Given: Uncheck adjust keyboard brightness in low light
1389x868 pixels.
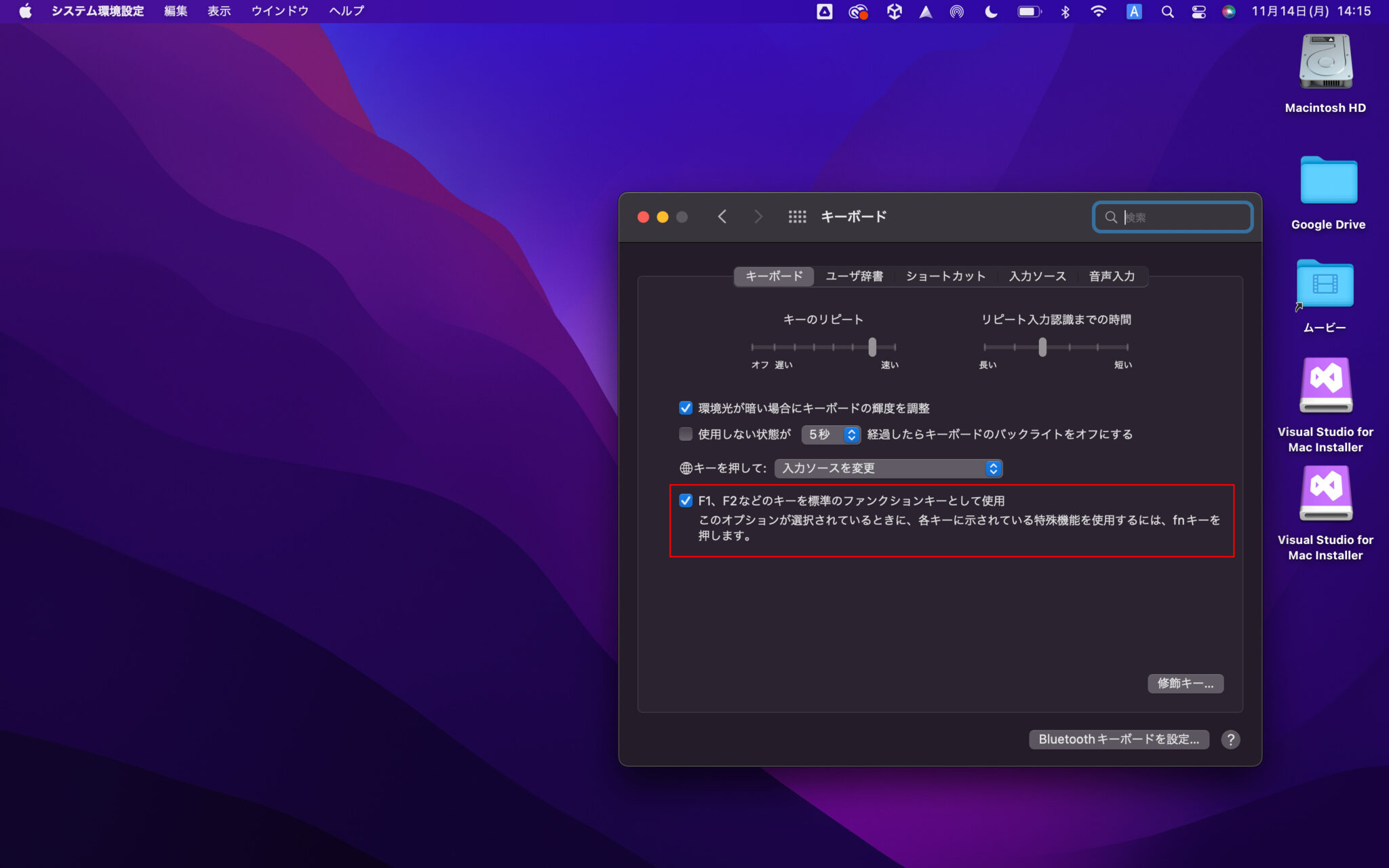Looking at the screenshot, I should click(x=686, y=408).
